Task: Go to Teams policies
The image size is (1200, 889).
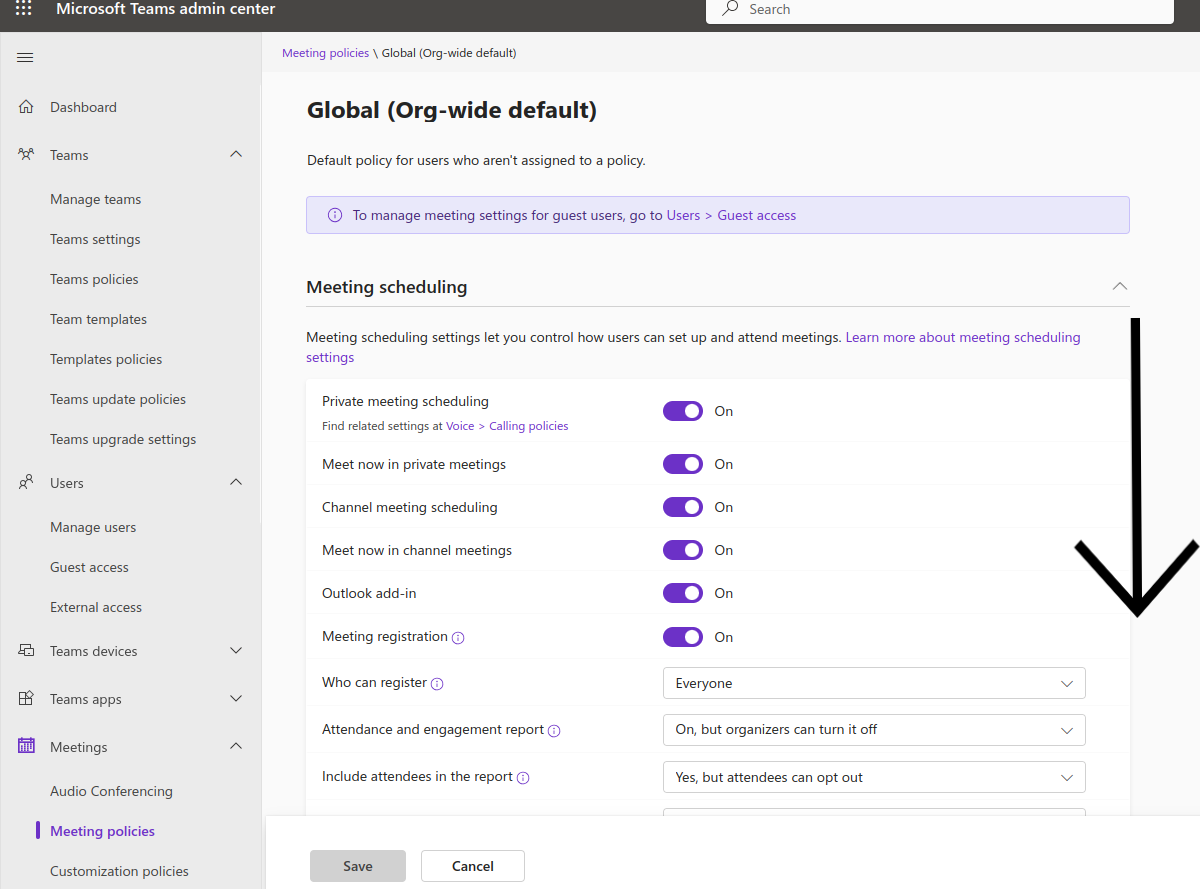Action: [94, 279]
